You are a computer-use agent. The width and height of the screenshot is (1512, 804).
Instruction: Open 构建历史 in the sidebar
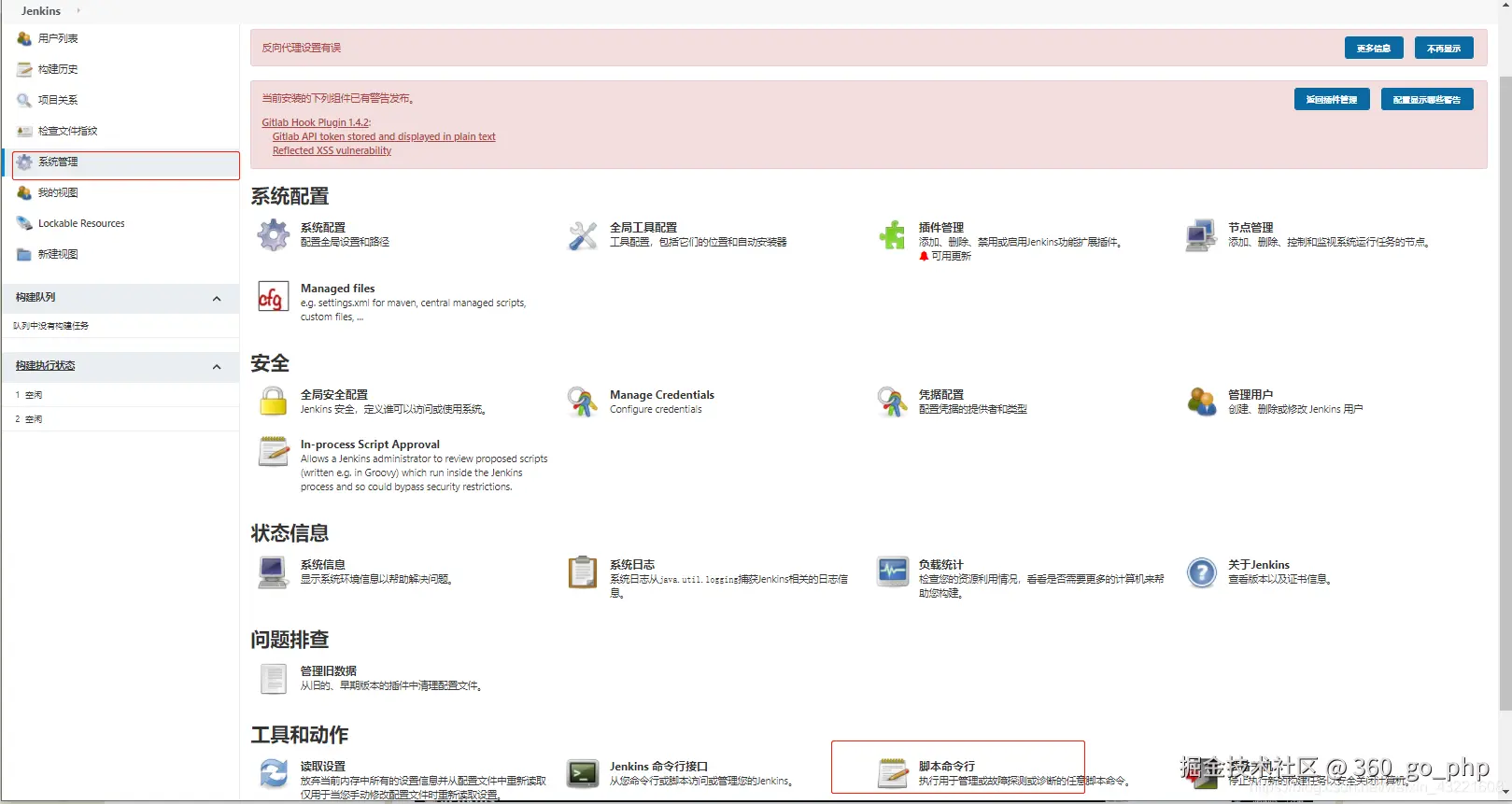pos(58,69)
